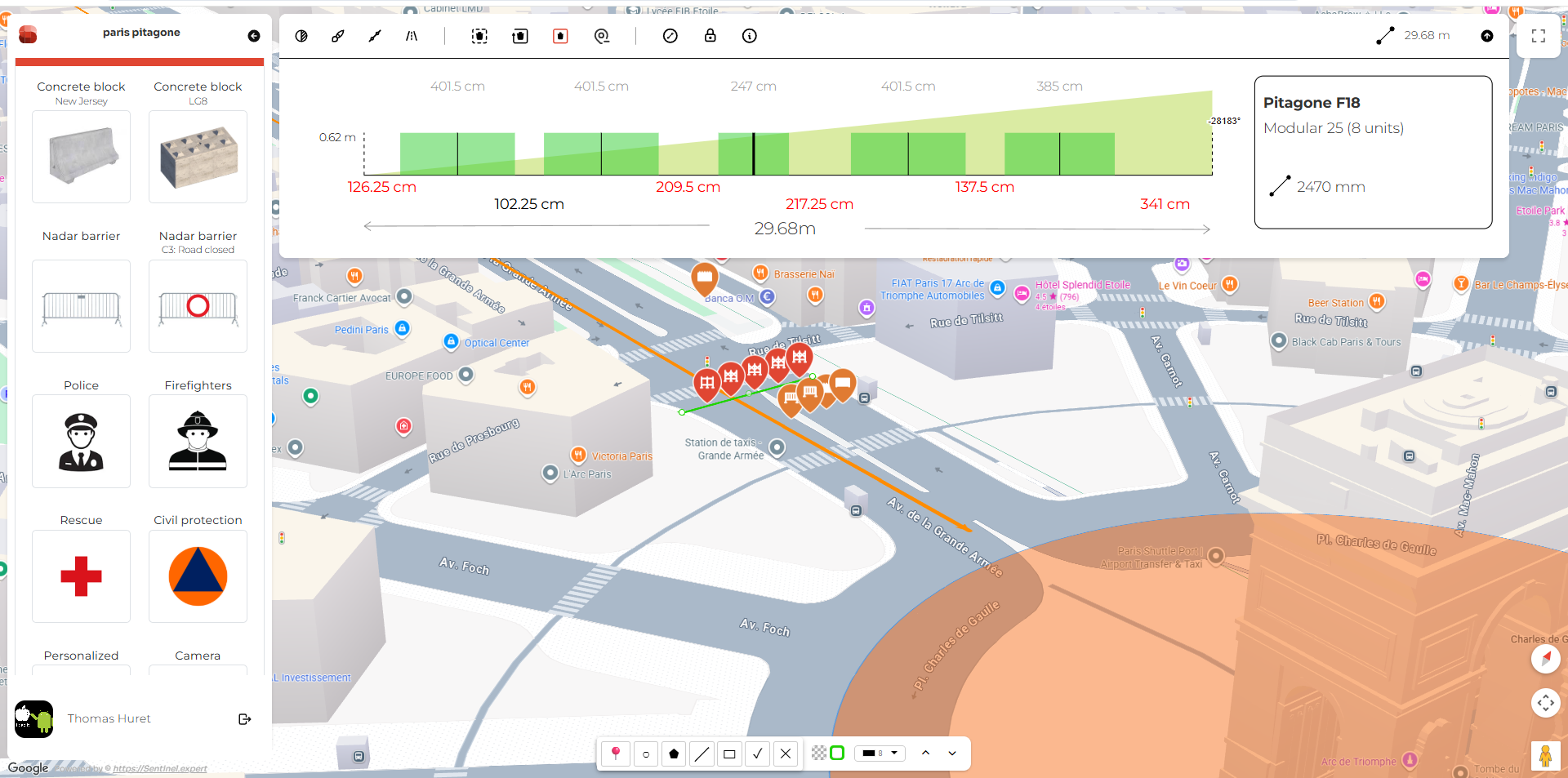Select the circle drawing tool
Image resolution: width=1568 pixels, height=778 pixels.
point(646,754)
